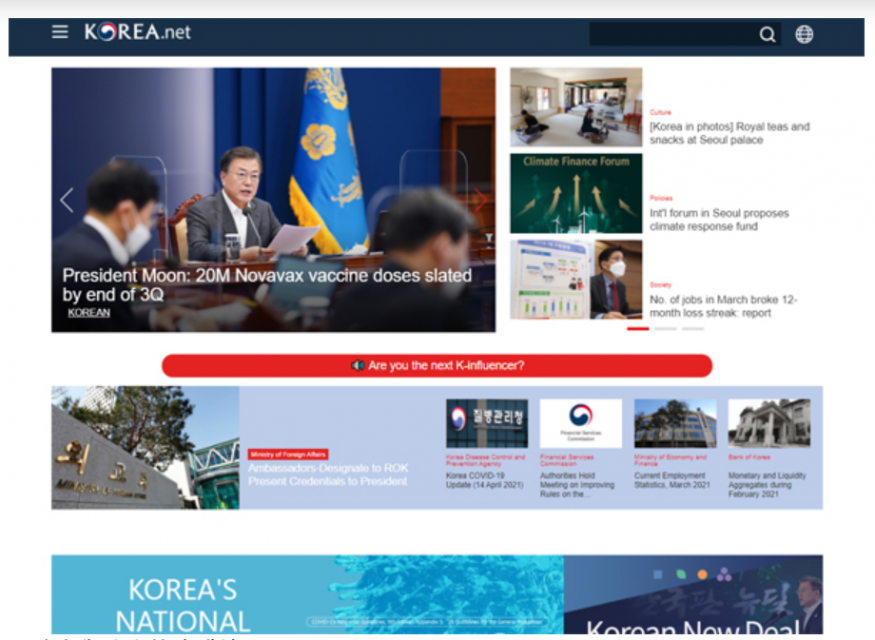Click the Ministry of Foreign Affairs tag
The image size is (875, 640).
[x=288, y=454]
